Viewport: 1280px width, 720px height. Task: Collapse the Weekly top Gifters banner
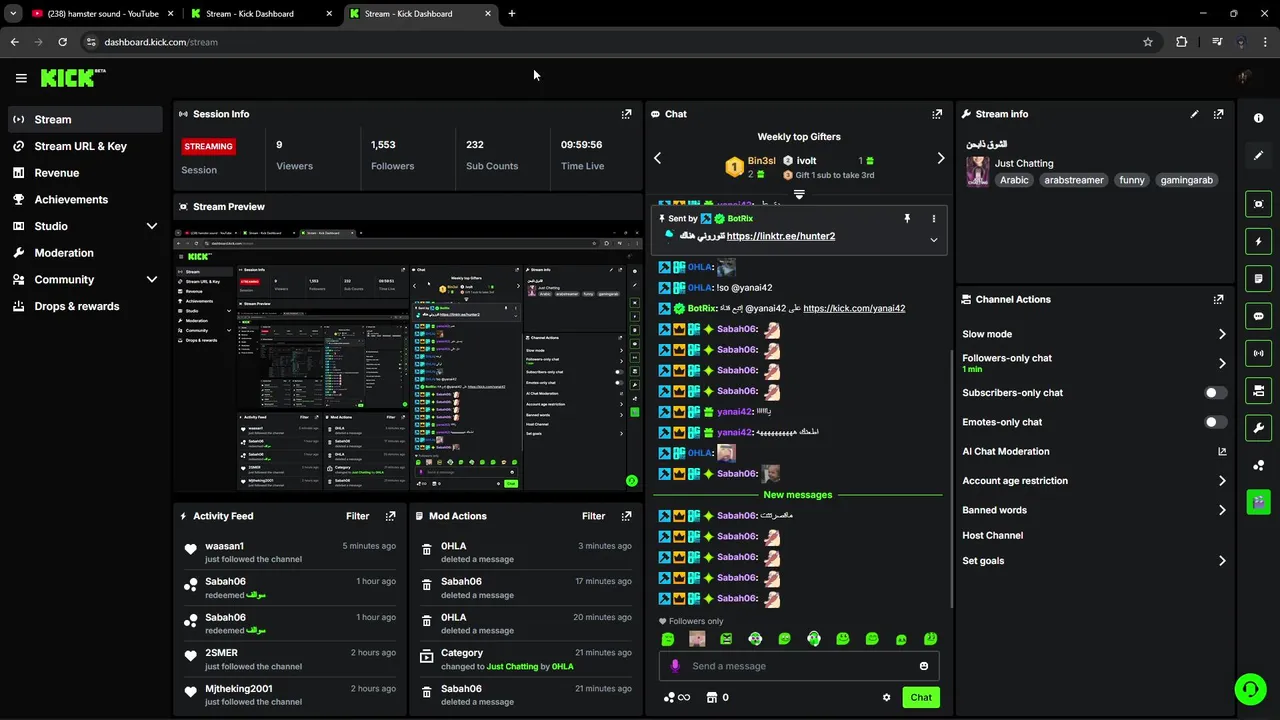tap(799, 194)
